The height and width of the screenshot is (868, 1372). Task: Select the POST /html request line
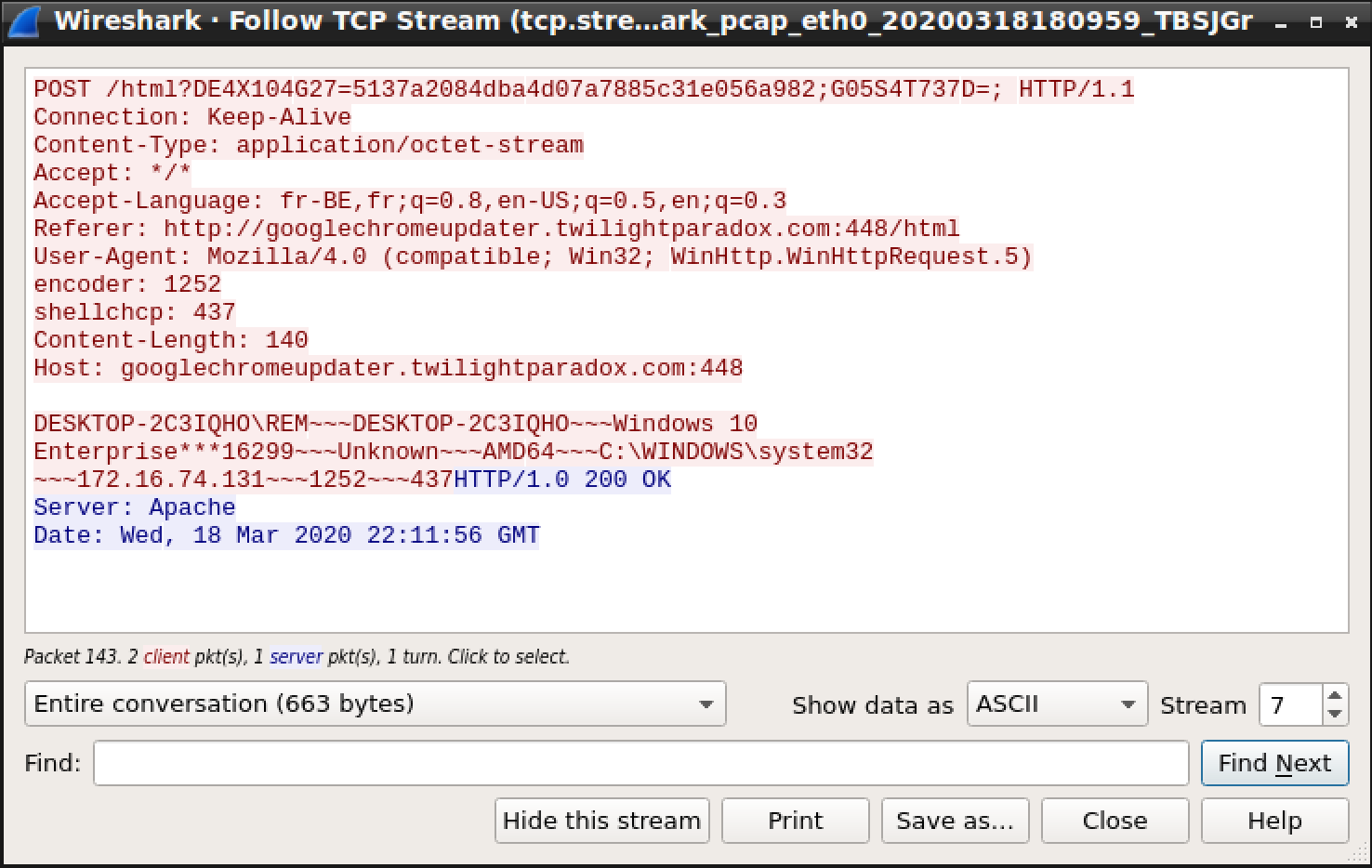[x=583, y=89]
